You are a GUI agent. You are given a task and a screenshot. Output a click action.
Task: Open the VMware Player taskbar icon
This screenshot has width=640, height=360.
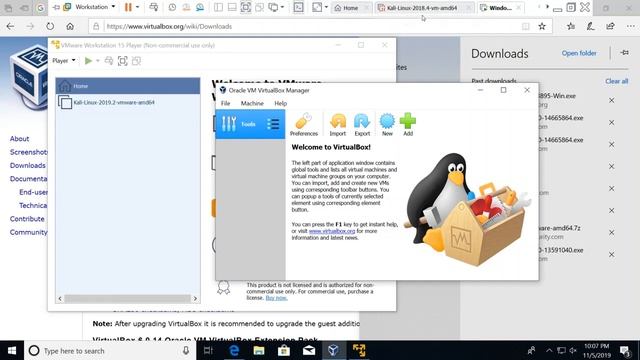(x=359, y=351)
